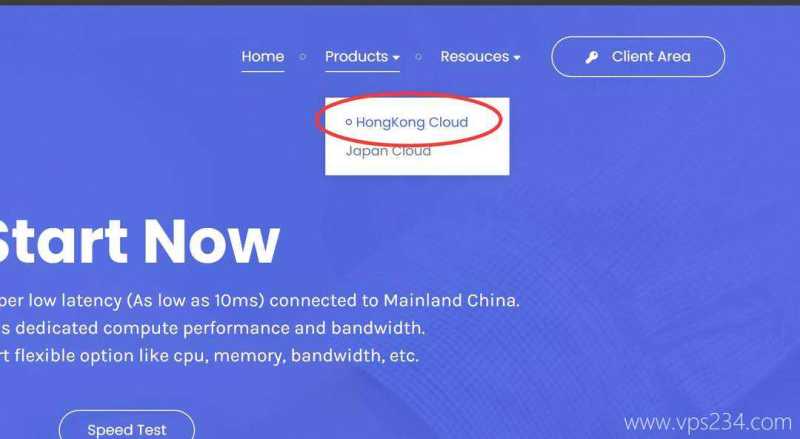Expand the Resouces caret arrow
Viewport: 800px width, 439px height.
point(516,58)
